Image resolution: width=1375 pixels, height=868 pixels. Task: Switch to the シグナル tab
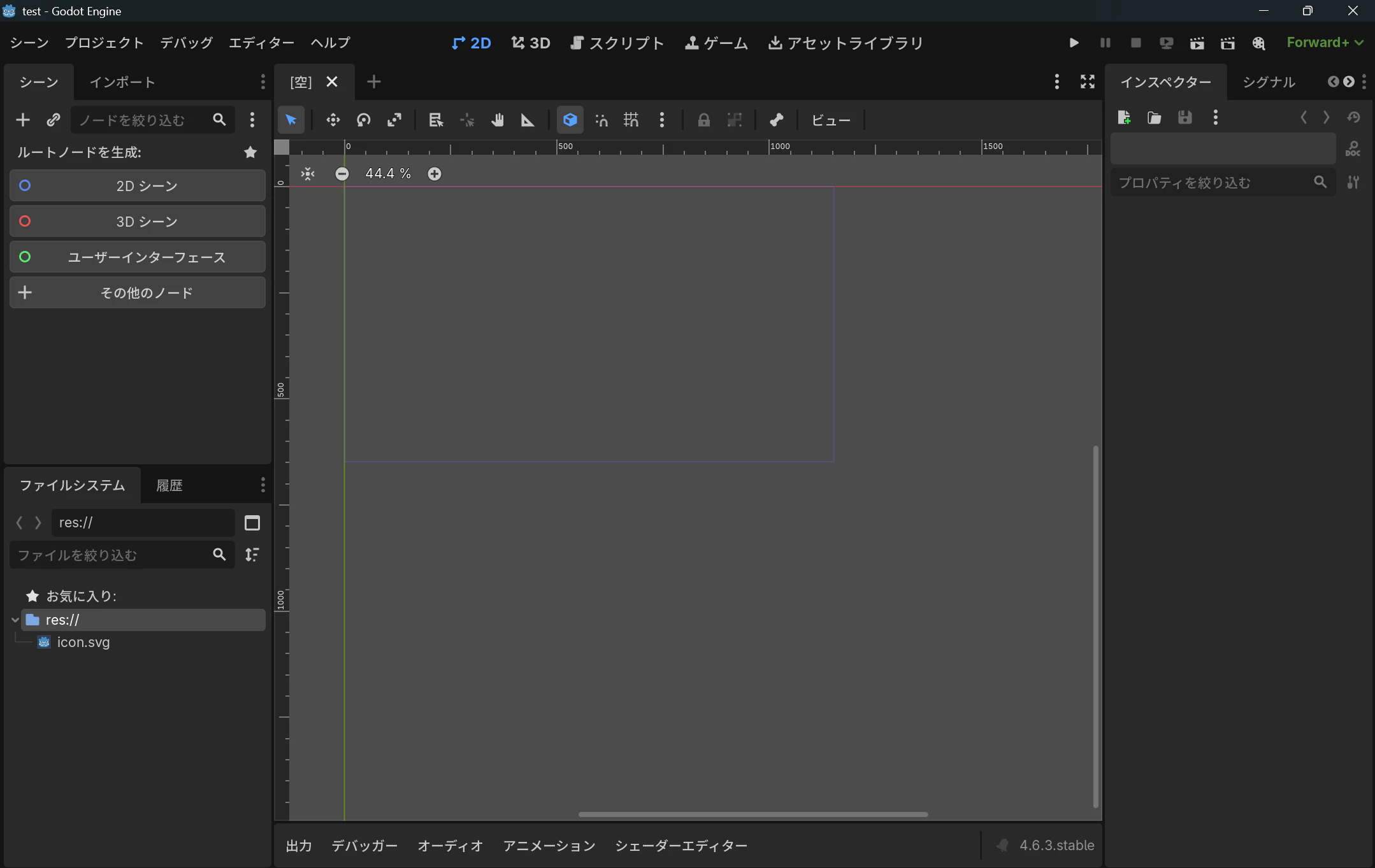1269,82
